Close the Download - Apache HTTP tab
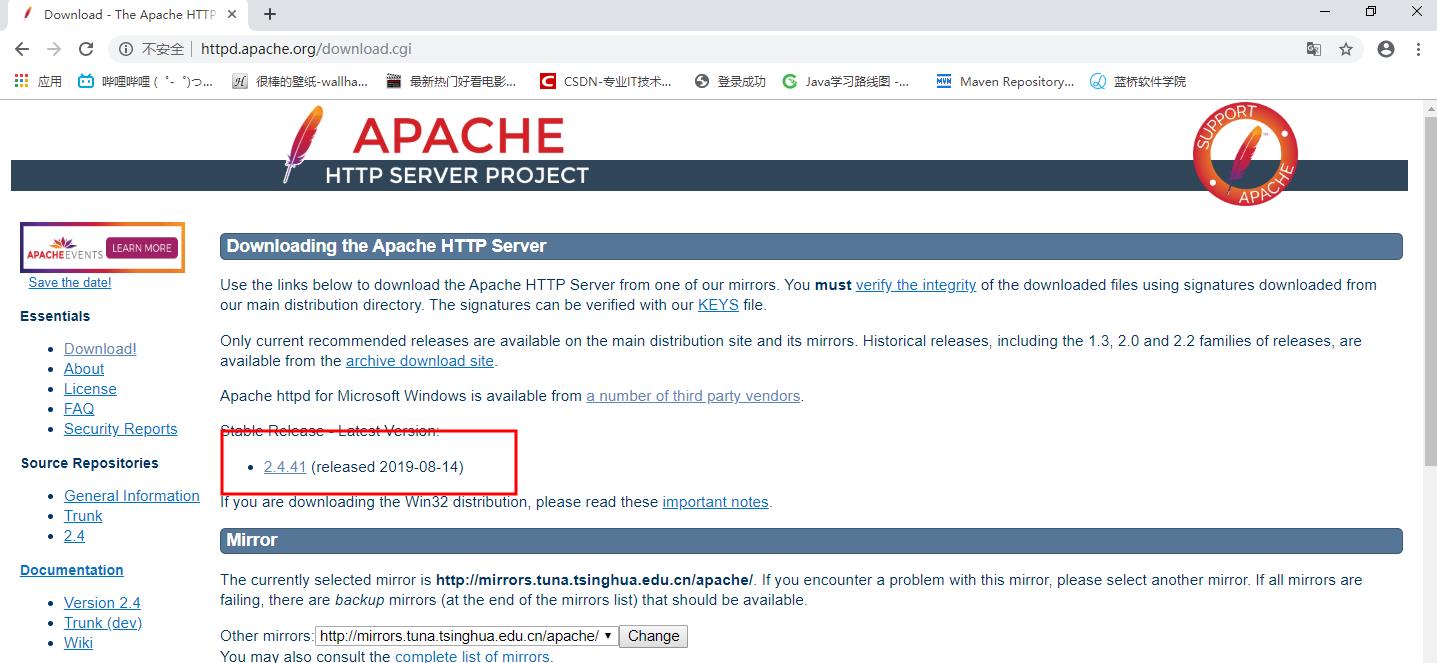 pos(233,14)
